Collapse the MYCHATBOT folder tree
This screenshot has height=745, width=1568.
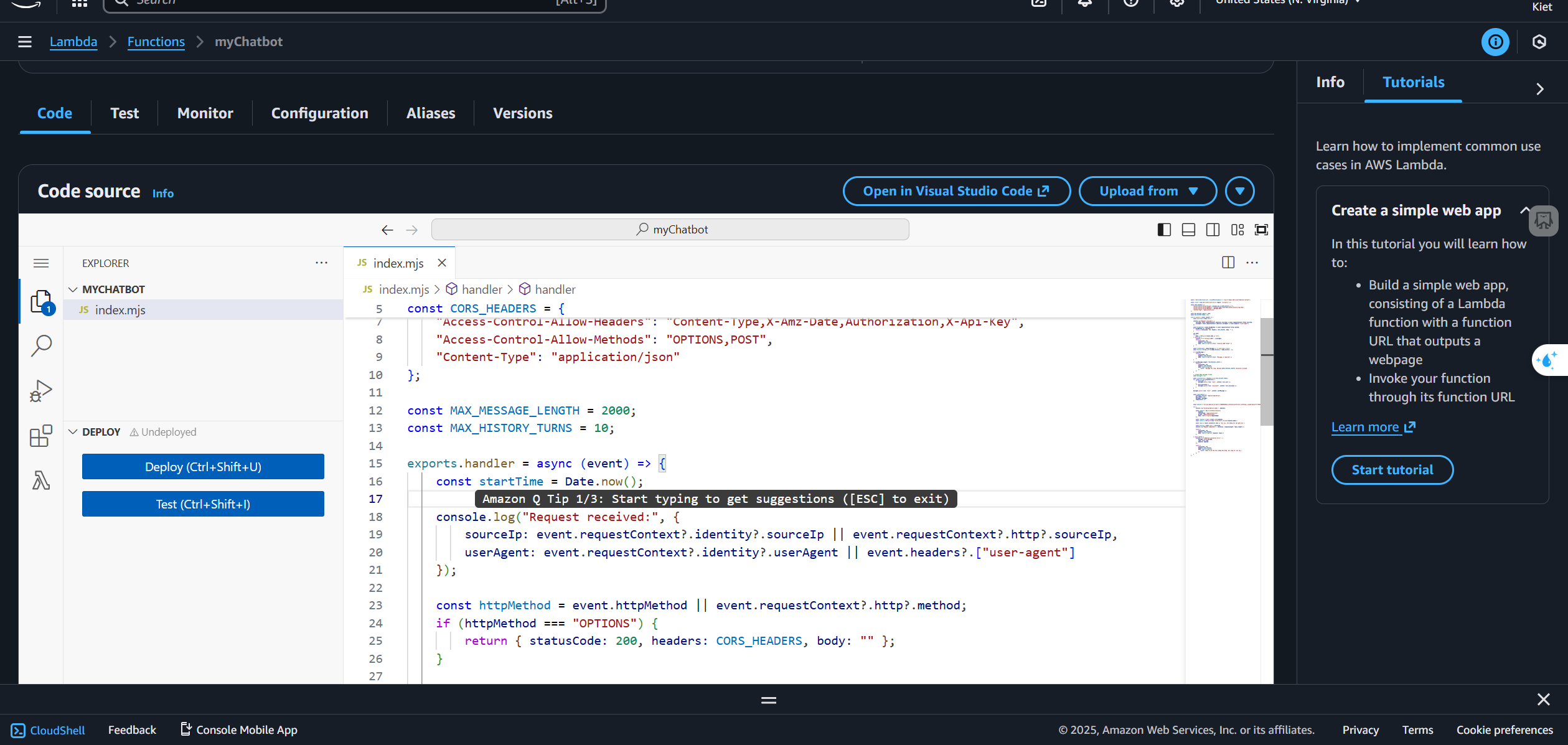[x=73, y=289]
